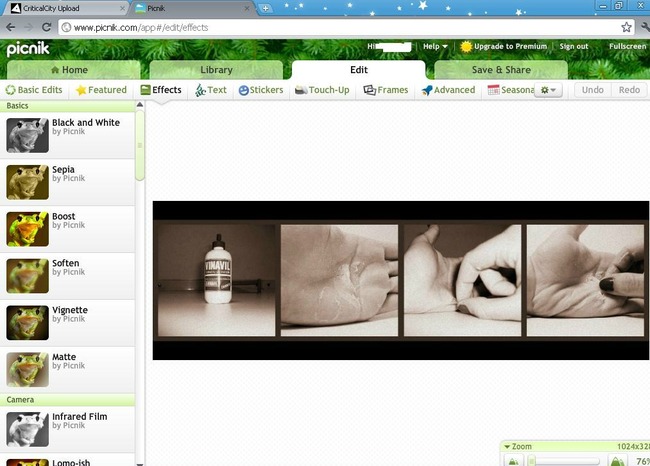
Task: Click the Redo button
Action: click(x=629, y=90)
